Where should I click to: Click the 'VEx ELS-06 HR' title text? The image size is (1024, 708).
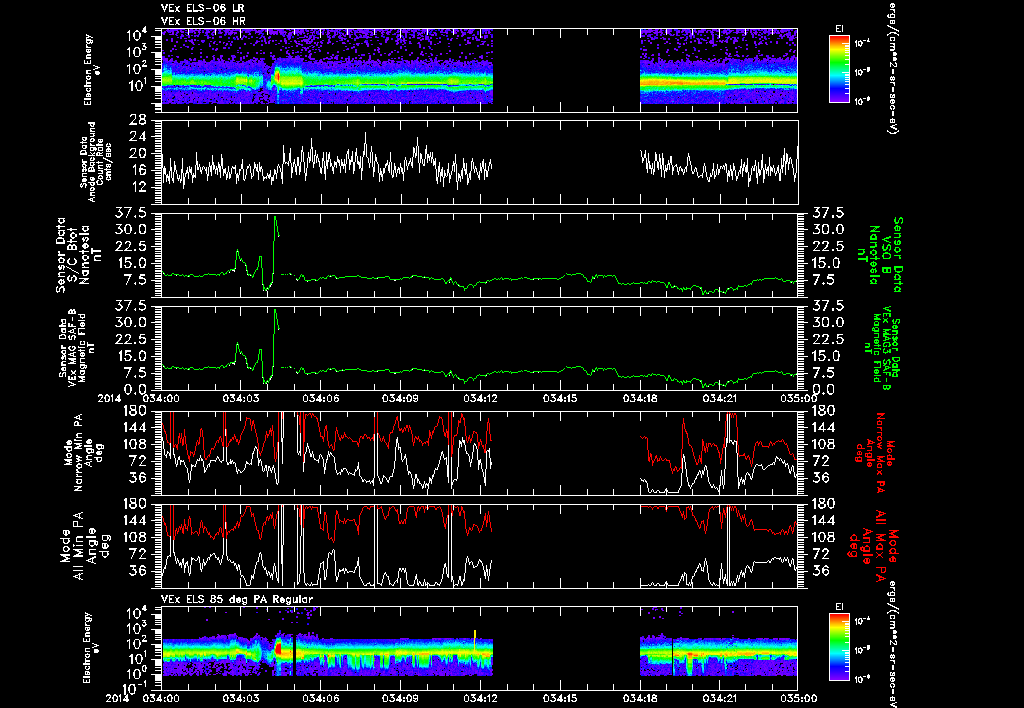[203, 22]
